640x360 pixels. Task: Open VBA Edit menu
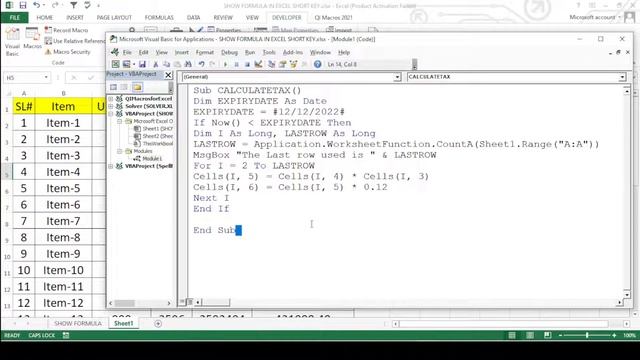point(143,52)
